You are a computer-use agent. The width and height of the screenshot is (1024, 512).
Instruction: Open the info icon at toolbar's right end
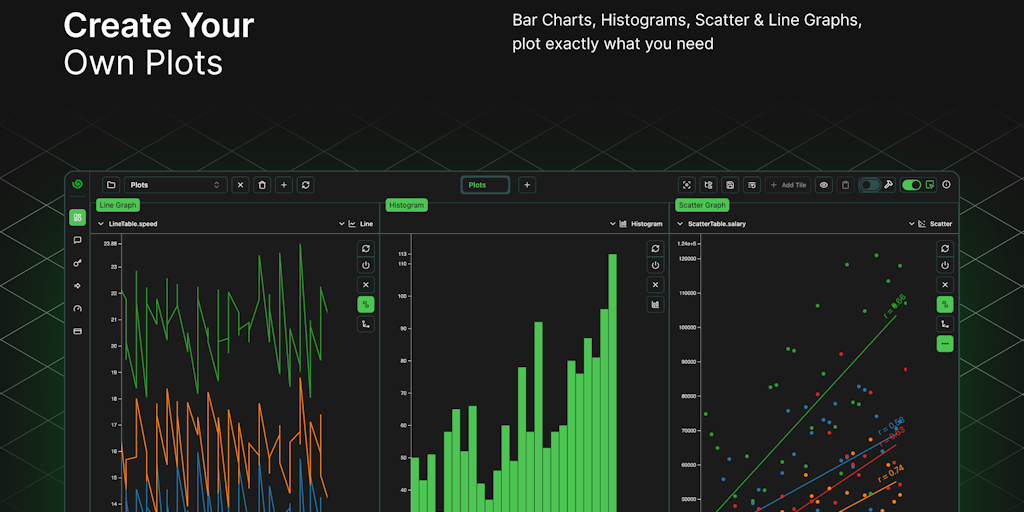pyautogui.click(x=946, y=185)
